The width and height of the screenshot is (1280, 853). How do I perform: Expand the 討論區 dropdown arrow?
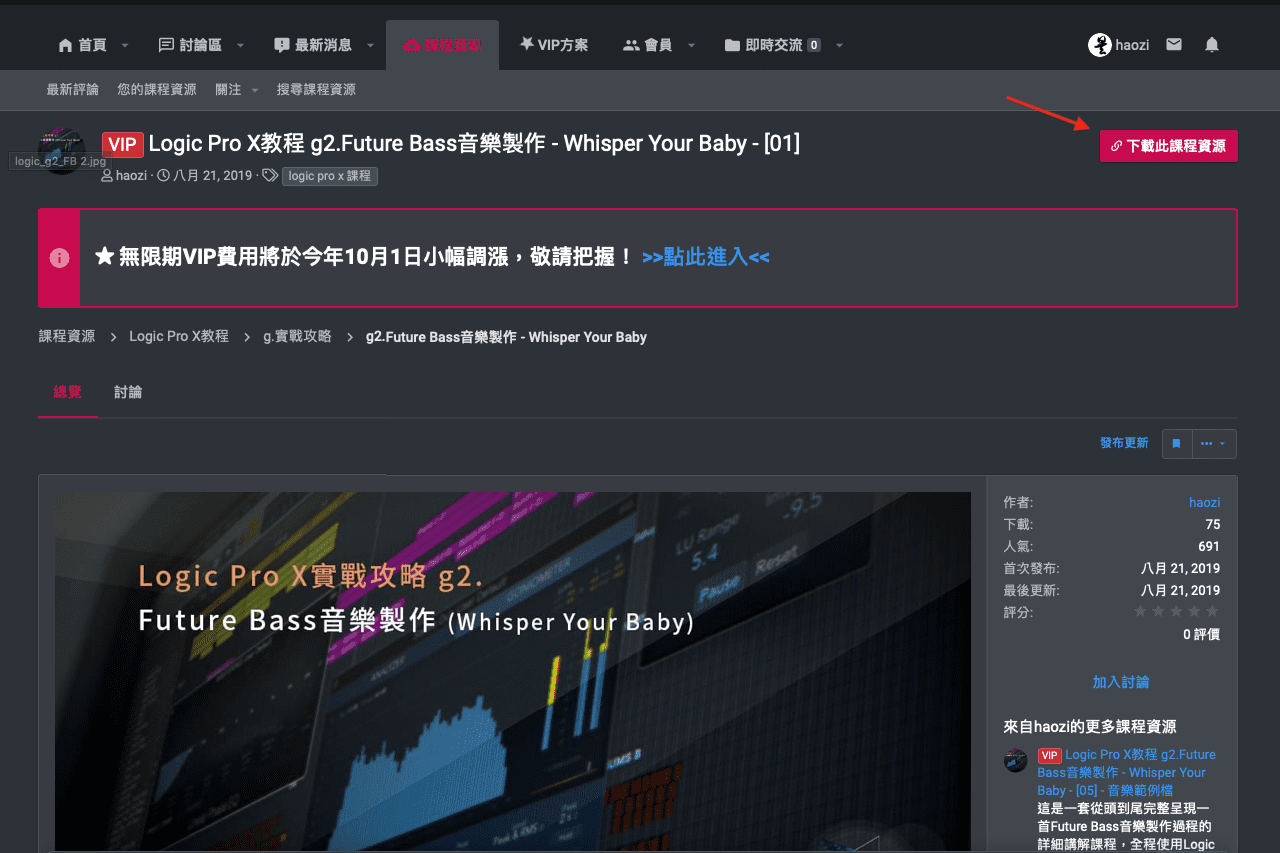click(x=241, y=46)
